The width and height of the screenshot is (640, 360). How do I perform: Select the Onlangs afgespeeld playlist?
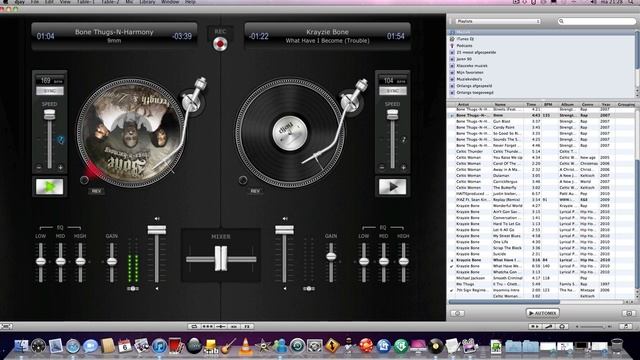(x=474, y=86)
